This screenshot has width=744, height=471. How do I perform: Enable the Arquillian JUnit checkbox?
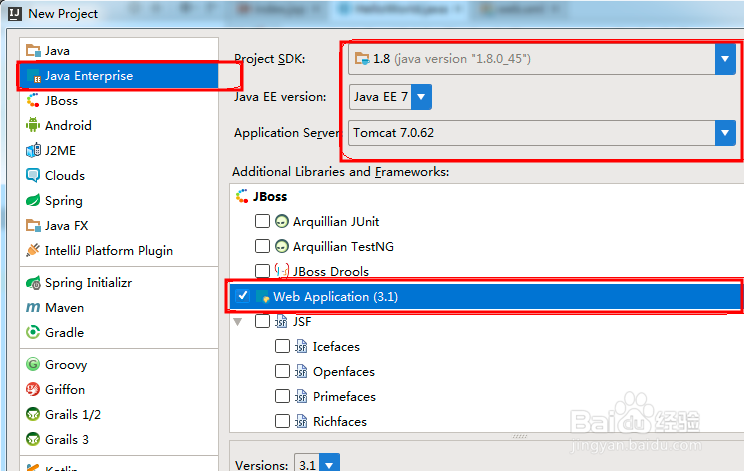point(262,221)
